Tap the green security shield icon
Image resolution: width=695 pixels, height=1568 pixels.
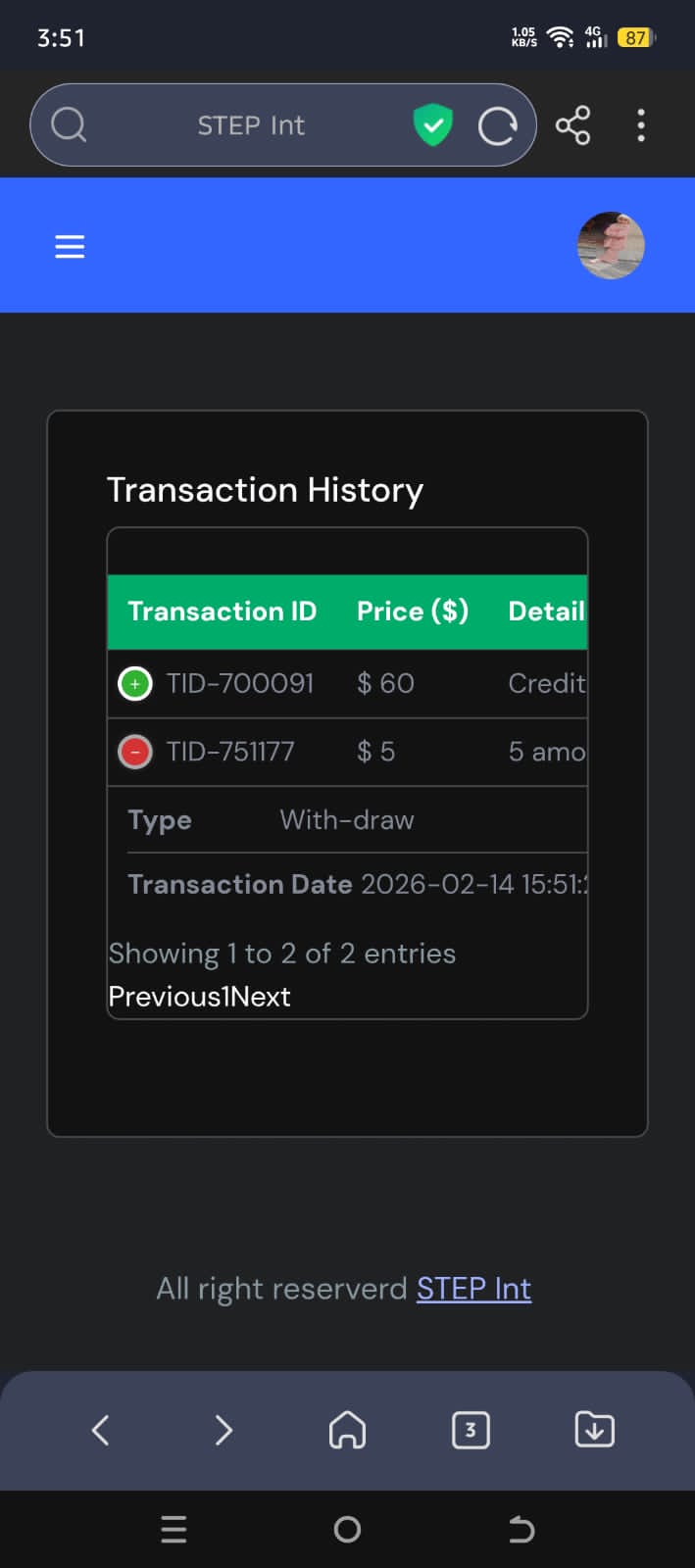pos(432,125)
